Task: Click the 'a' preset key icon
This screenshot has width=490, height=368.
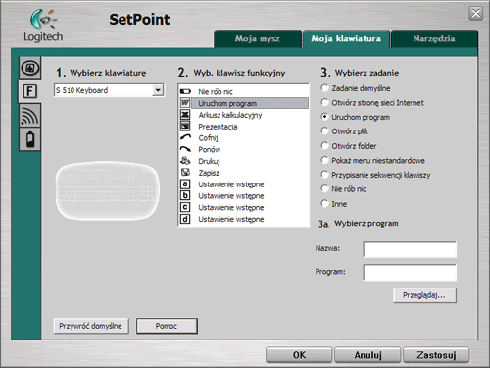Action: pyautogui.click(x=185, y=184)
